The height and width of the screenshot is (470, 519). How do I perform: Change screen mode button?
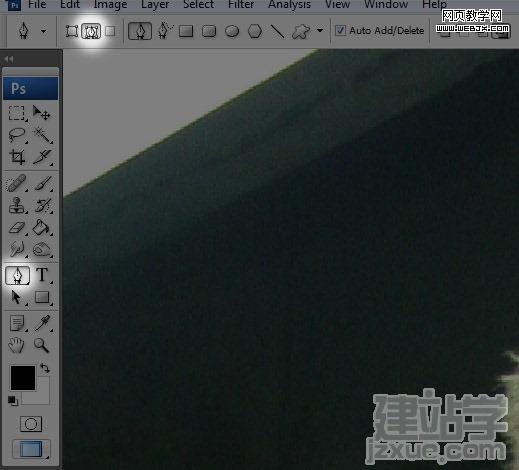tap(31, 449)
